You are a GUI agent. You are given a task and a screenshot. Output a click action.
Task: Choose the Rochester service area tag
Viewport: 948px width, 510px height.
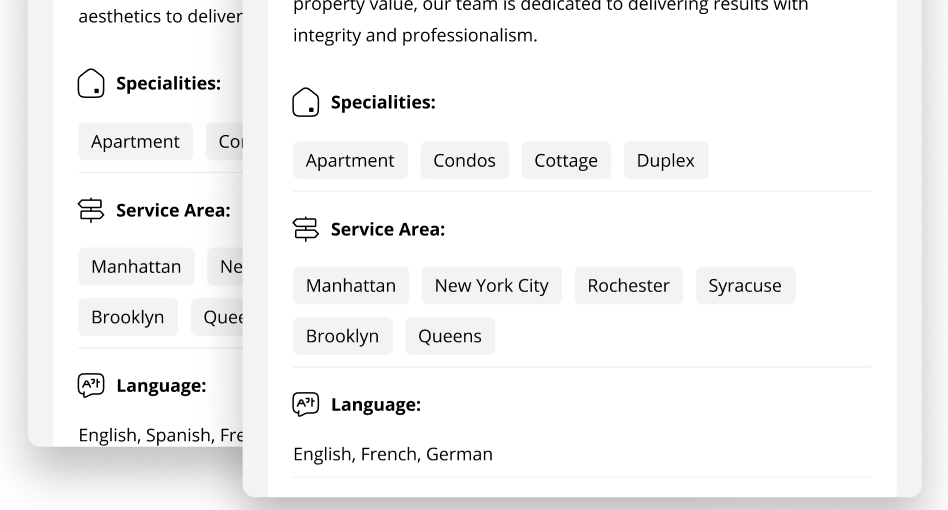point(629,285)
